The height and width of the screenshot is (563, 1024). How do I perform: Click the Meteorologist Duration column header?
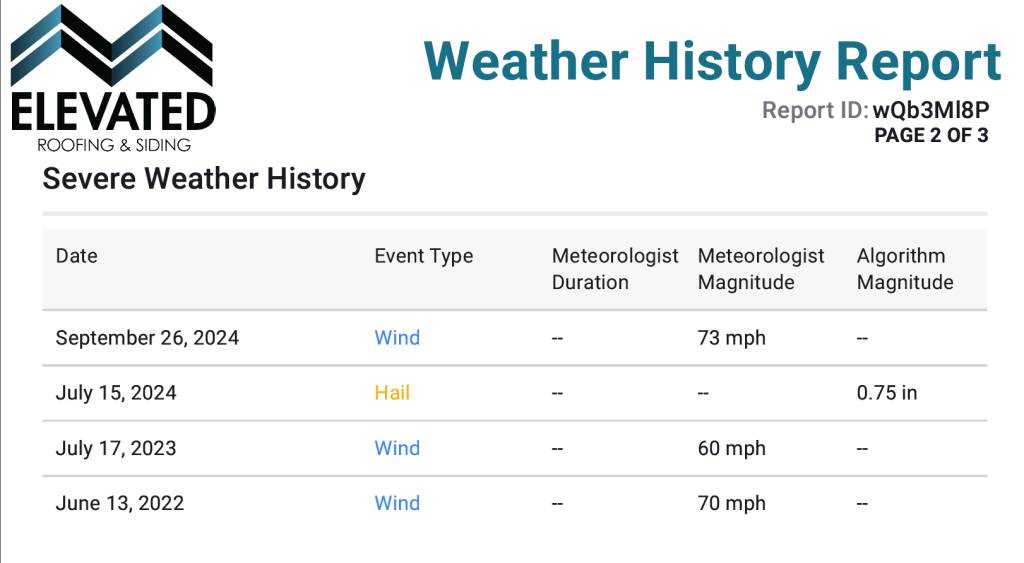pyautogui.click(x=614, y=269)
